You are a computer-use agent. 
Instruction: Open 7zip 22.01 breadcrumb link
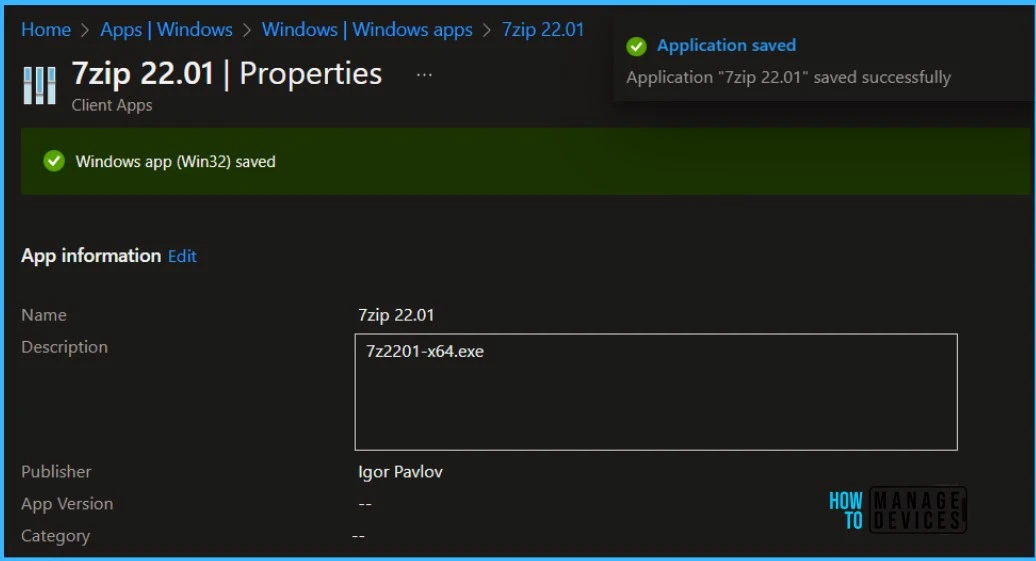point(542,30)
